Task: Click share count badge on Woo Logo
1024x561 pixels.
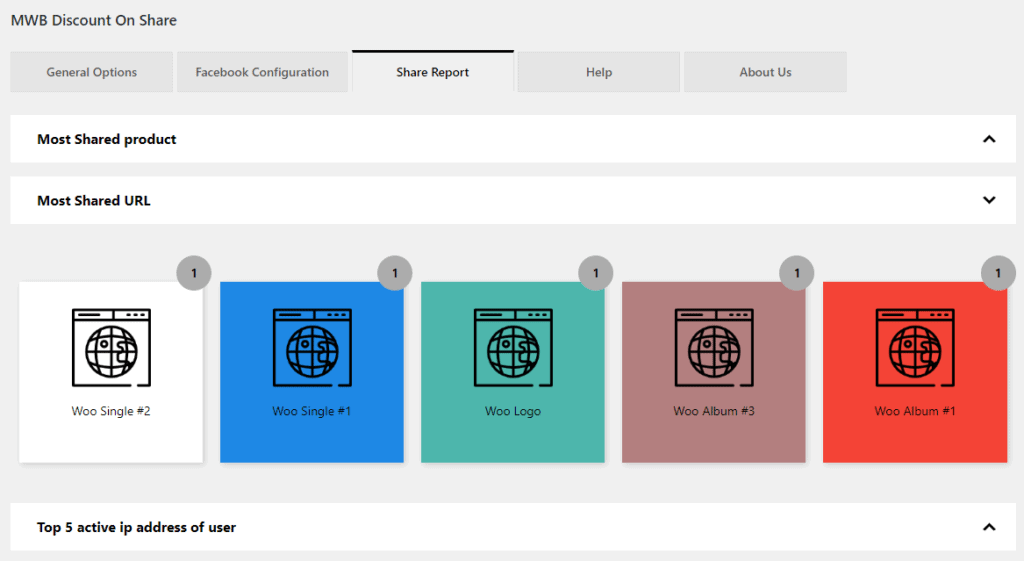Action: [596, 273]
